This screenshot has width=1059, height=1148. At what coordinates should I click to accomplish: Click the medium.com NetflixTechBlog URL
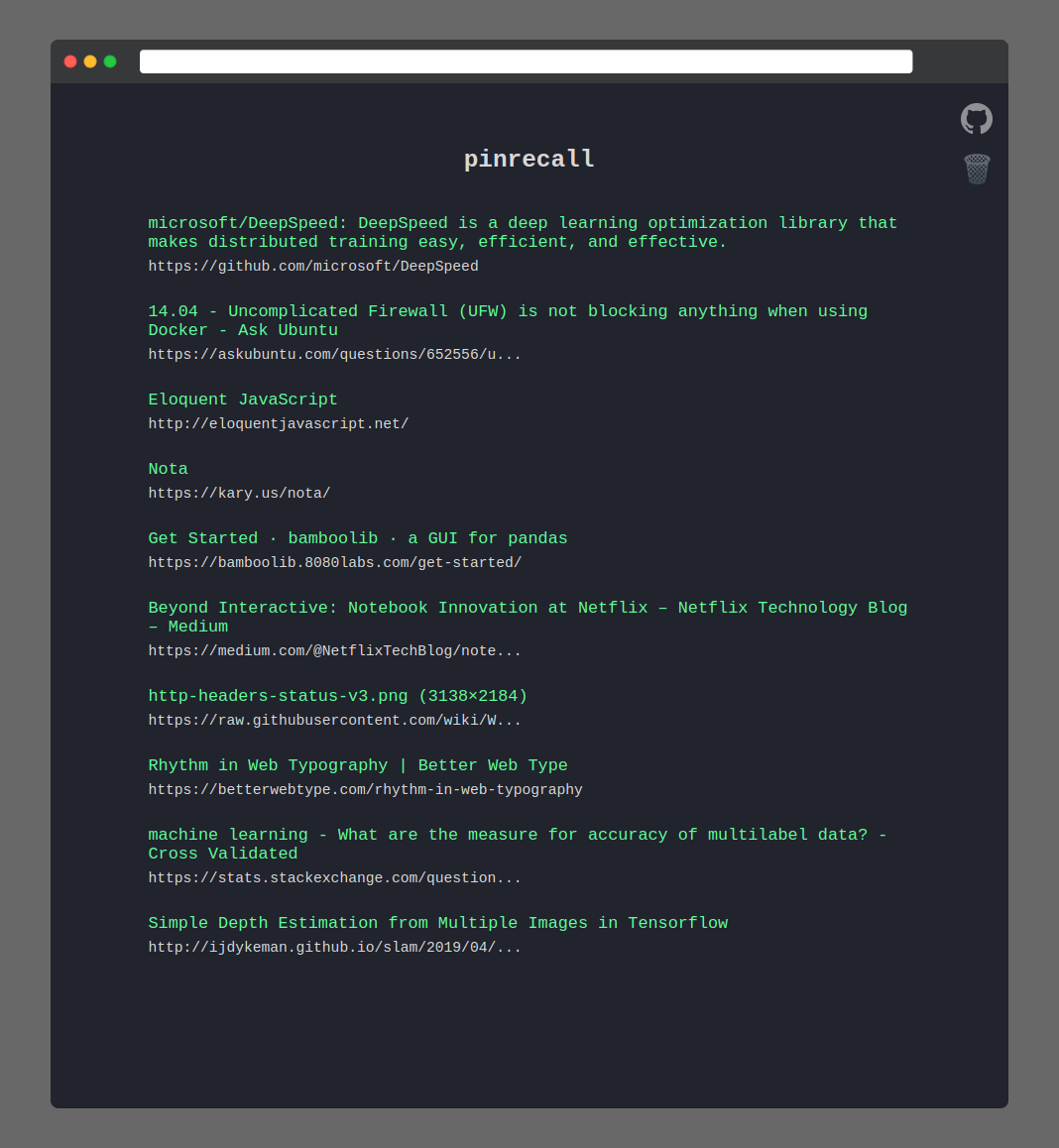[x=335, y=651]
